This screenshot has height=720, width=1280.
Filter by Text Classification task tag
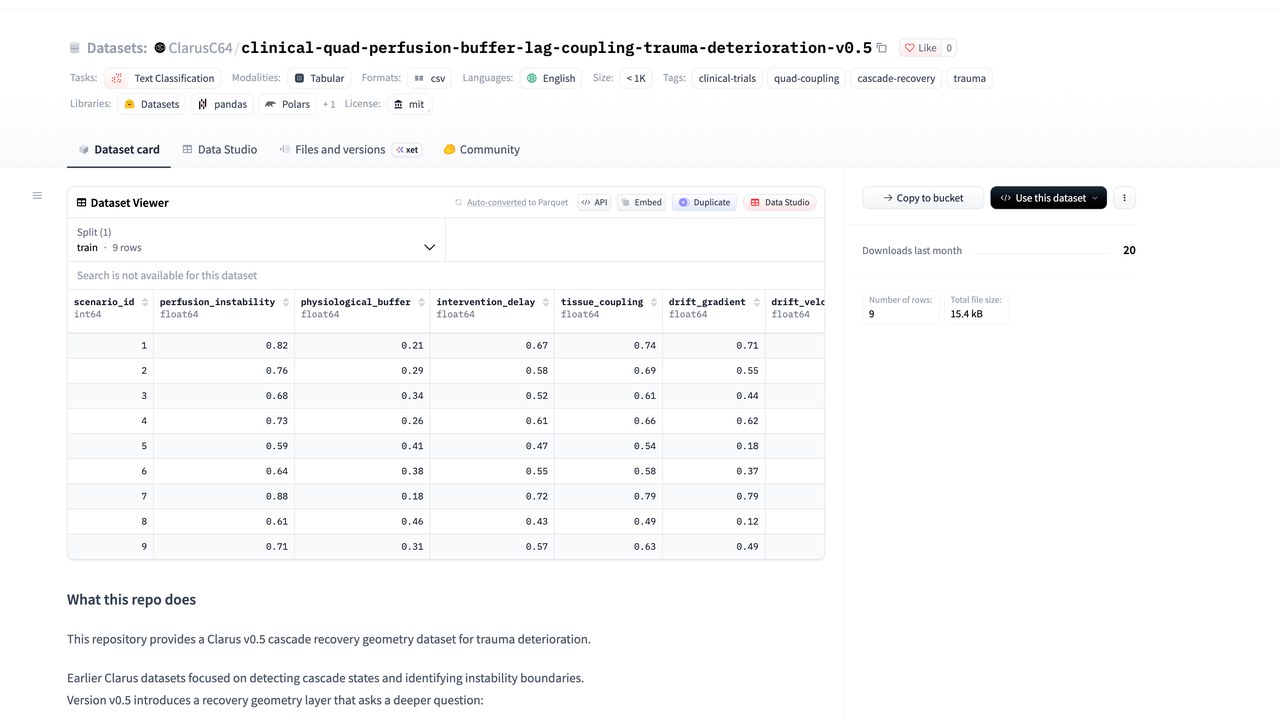click(163, 78)
